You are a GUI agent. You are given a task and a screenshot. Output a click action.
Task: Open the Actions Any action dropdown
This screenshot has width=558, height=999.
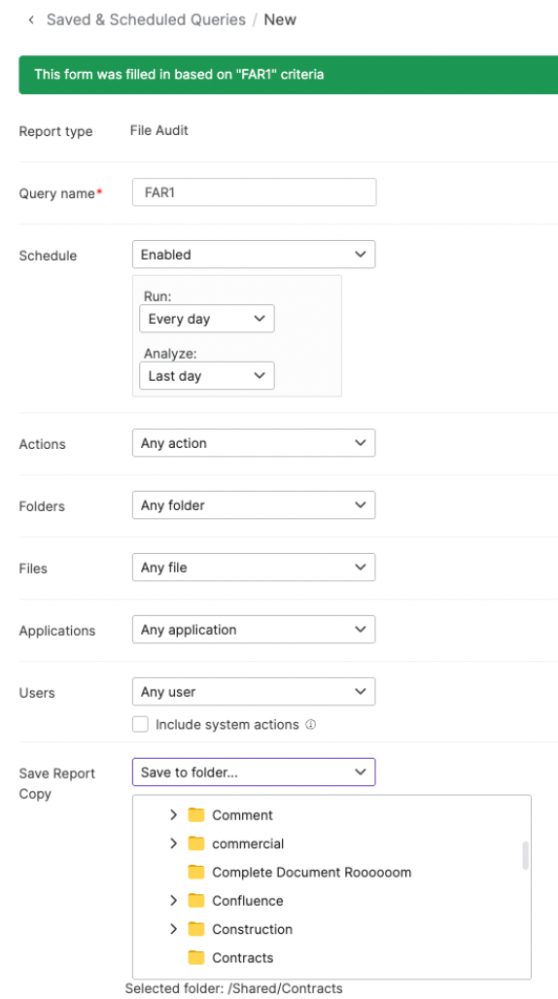tap(254, 443)
